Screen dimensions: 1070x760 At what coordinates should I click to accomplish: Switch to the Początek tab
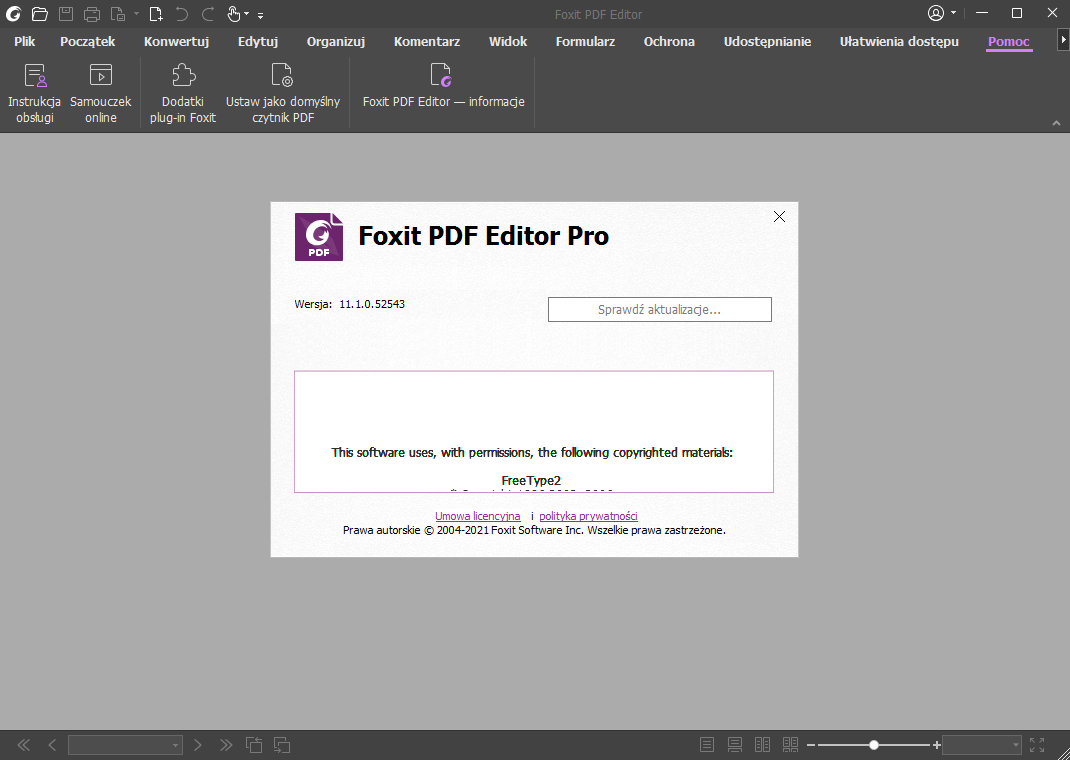coord(87,42)
